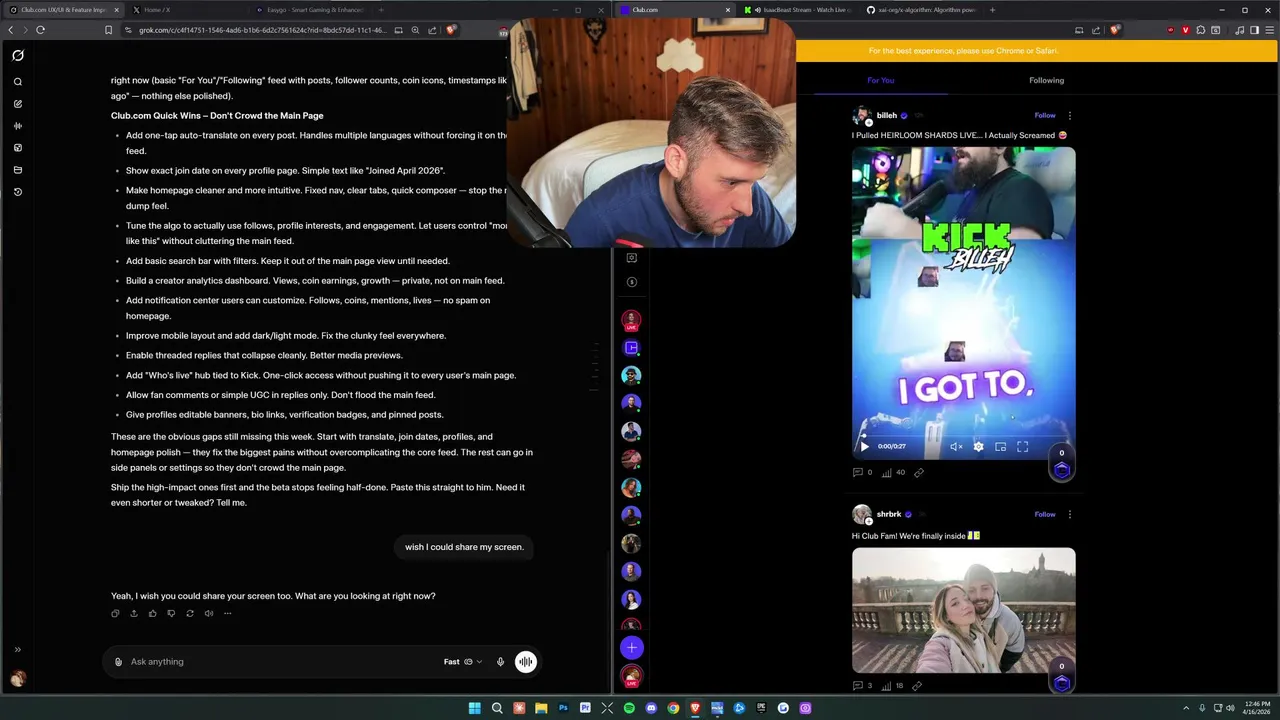The height and width of the screenshot is (720, 1280).
Task: Toggle the right browser's sidebar panel
Action: 1254,30
